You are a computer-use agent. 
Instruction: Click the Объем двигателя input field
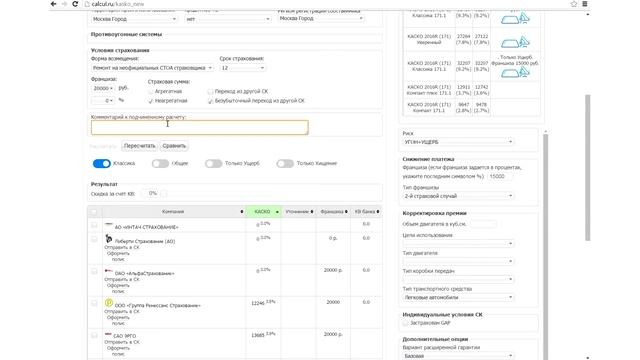(x=483, y=224)
